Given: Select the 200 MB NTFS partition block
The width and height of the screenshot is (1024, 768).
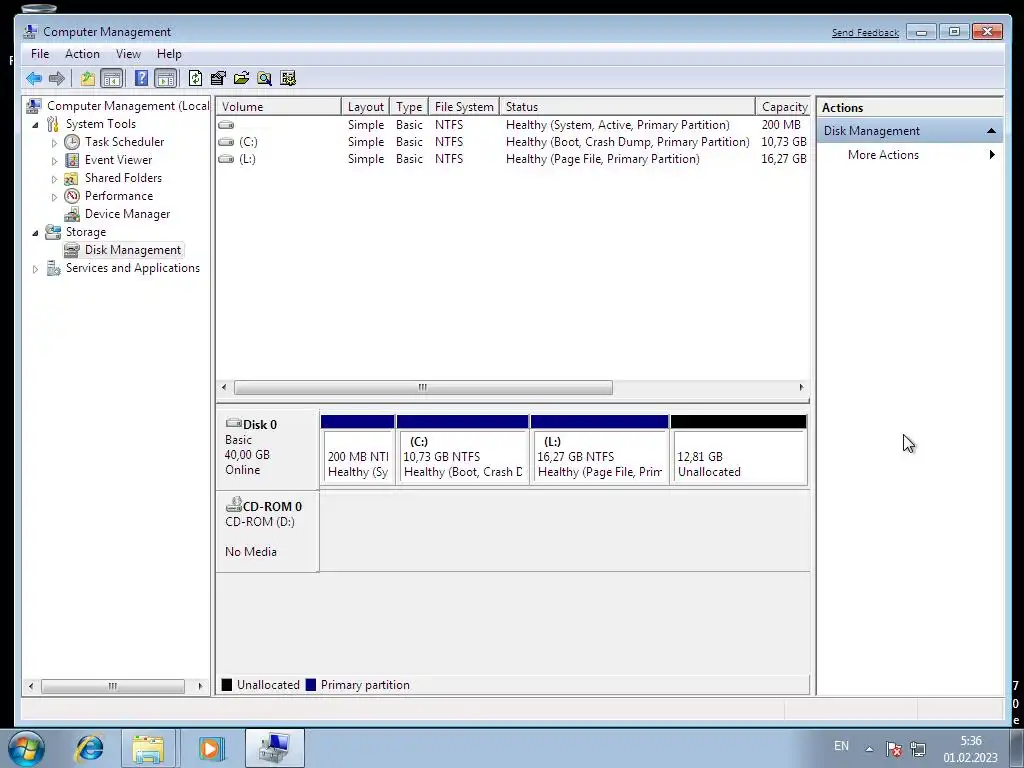Looking at the screenshot, I should (358, 450).
